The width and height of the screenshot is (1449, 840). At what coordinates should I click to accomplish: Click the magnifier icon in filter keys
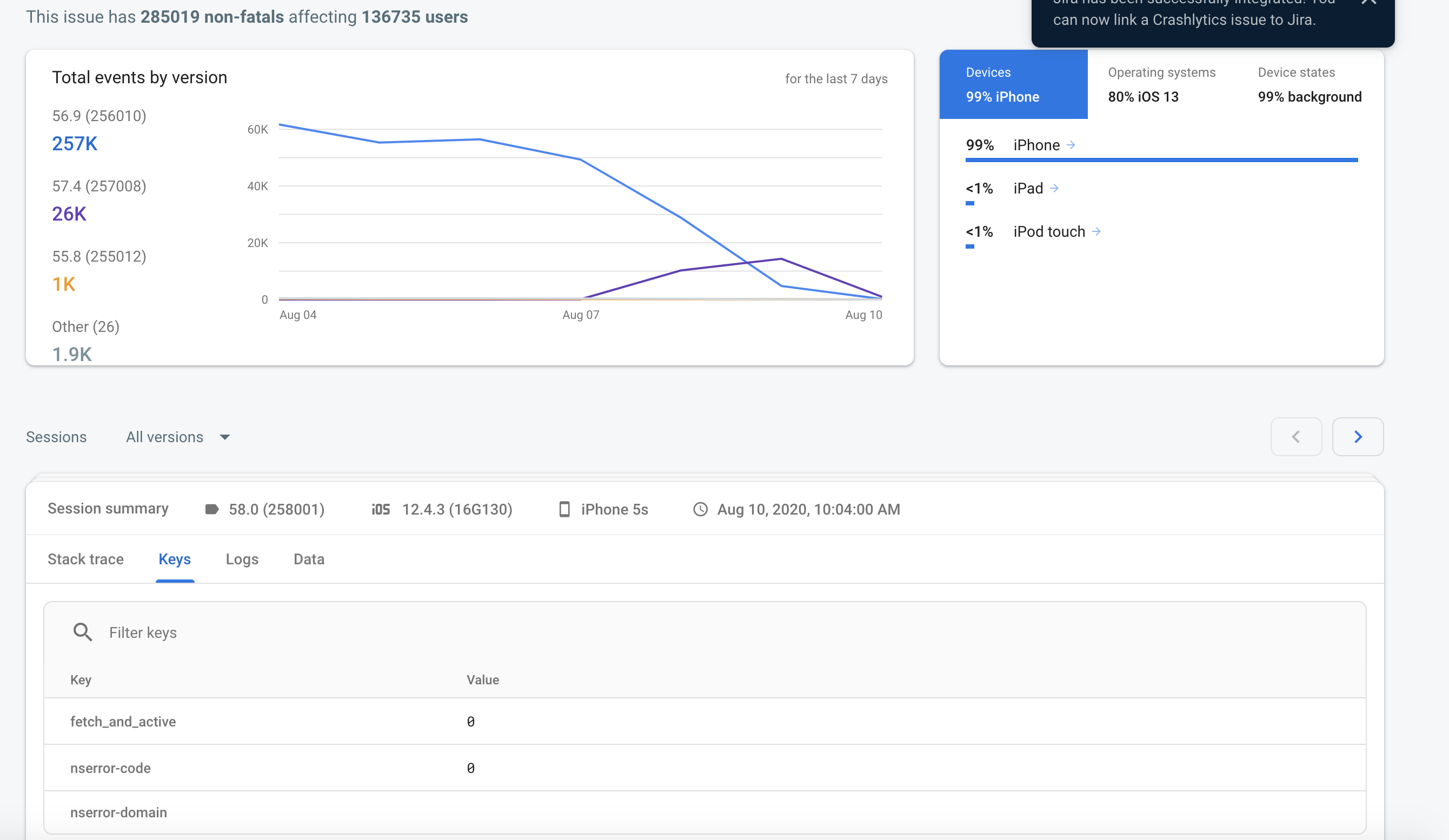(82, 632)
